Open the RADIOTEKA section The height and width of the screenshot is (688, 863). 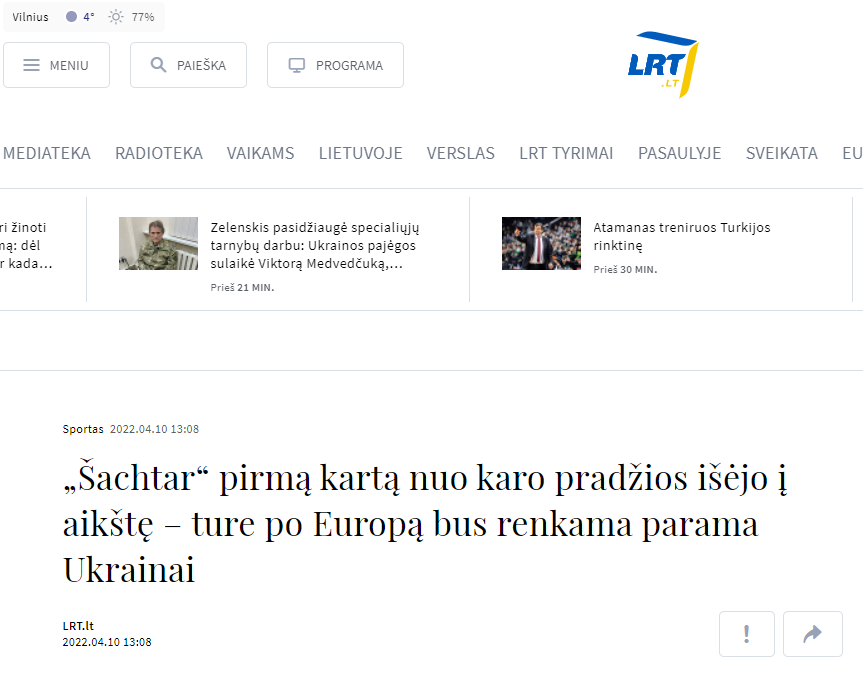click(158, 153)
